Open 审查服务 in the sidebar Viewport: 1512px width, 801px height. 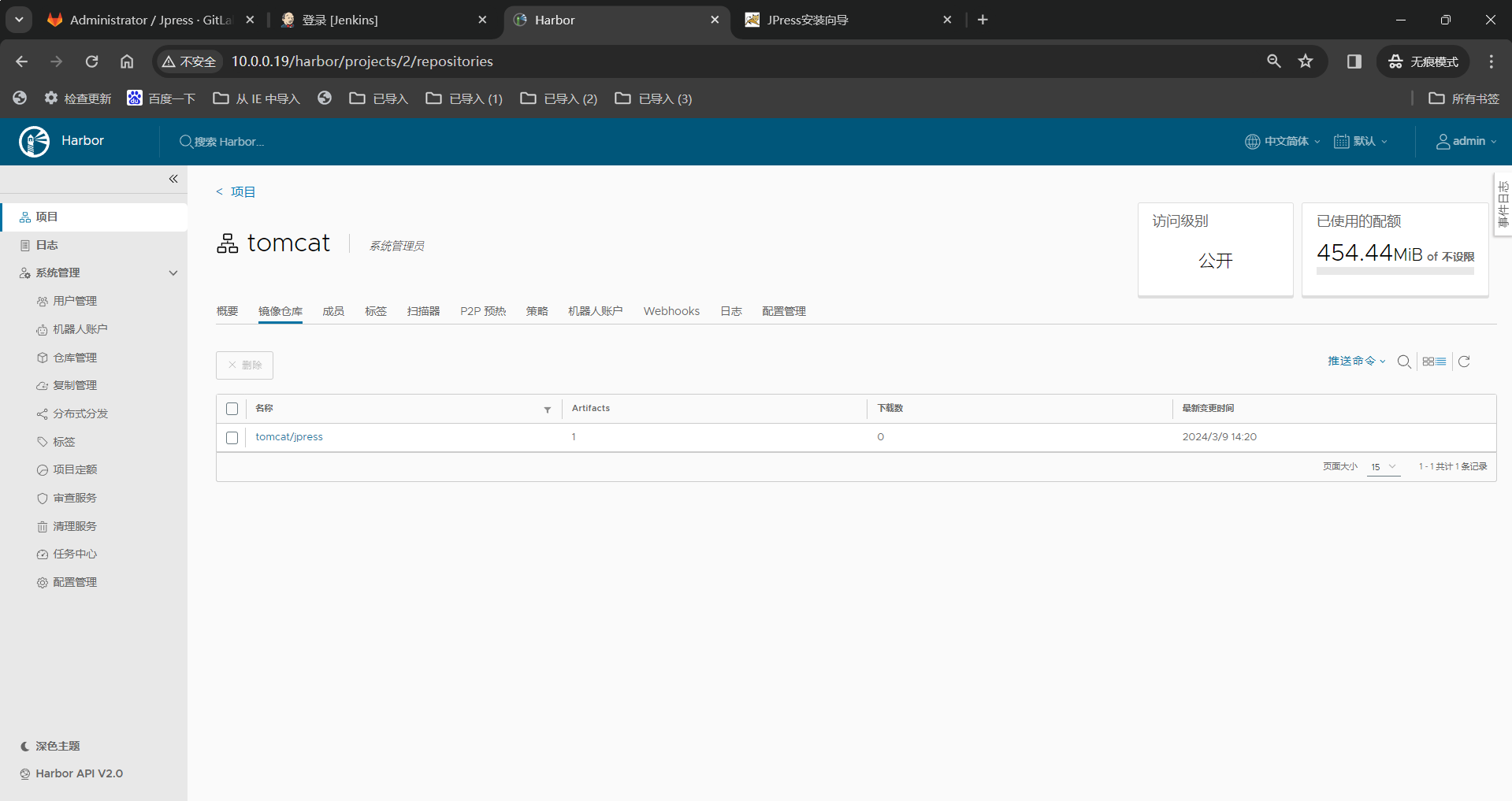pyautogui.click(x=75, y=498)
